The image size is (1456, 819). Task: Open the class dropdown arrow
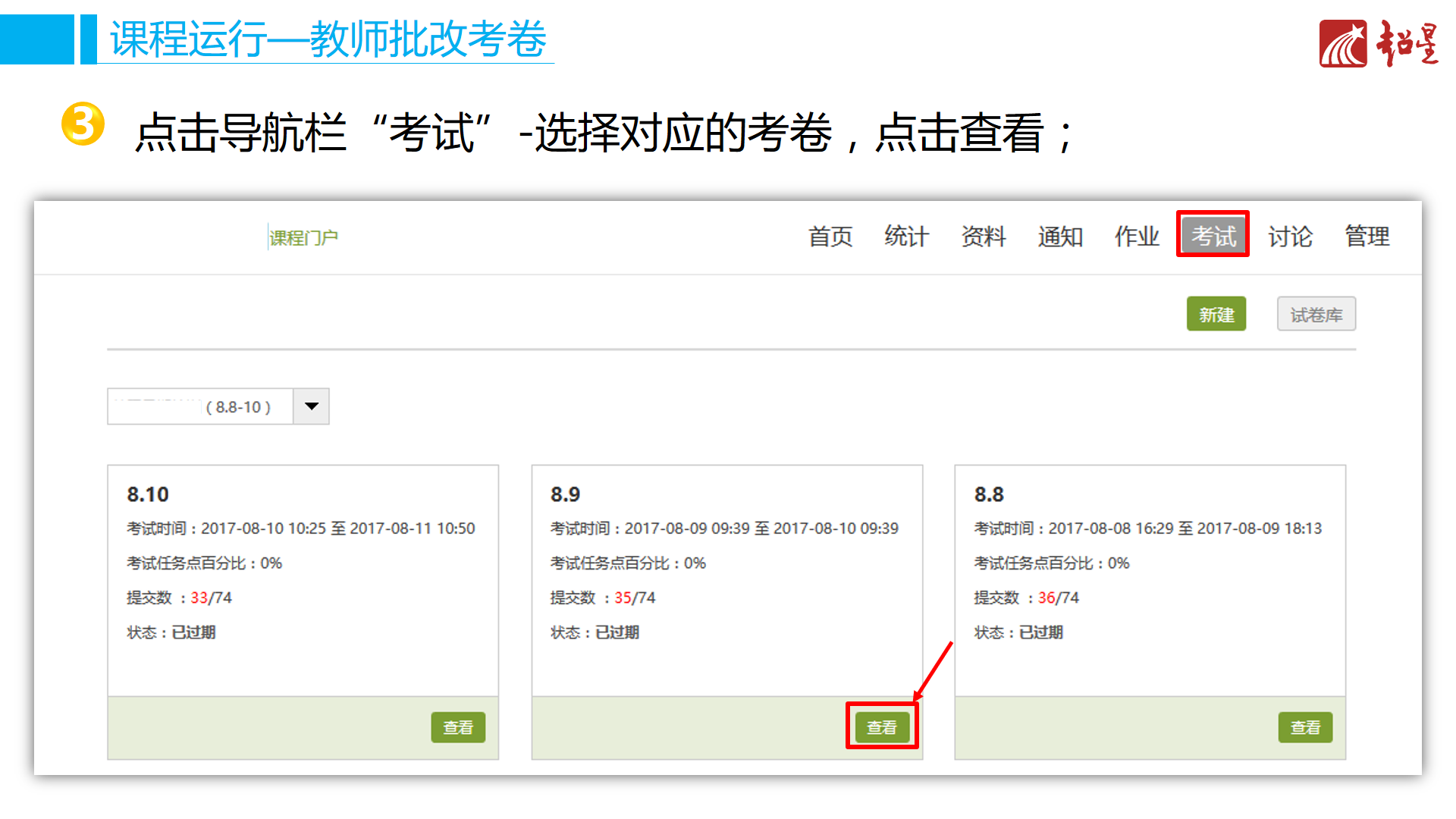point(311,406)
